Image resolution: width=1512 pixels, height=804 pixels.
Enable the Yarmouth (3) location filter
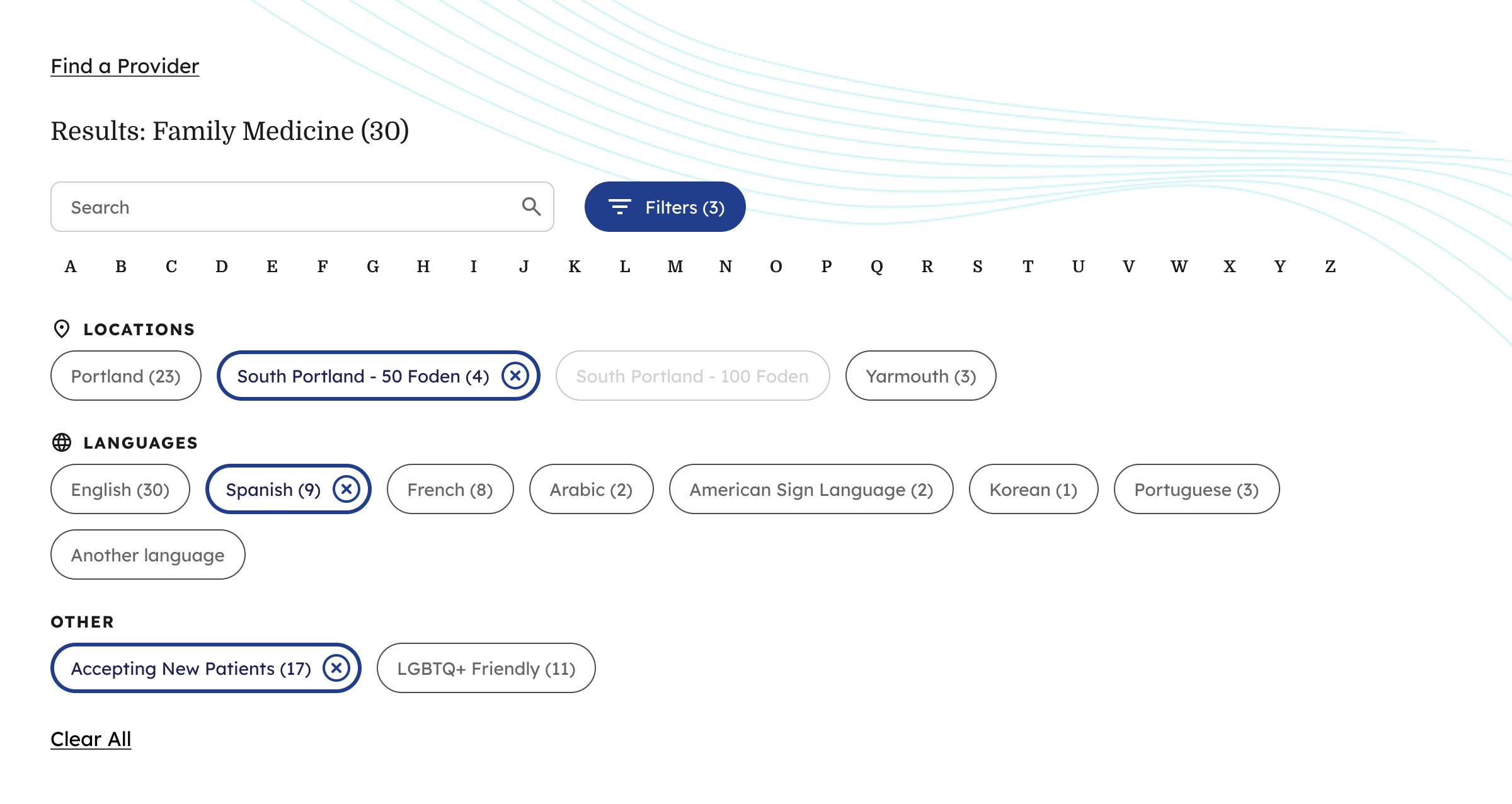920,376
